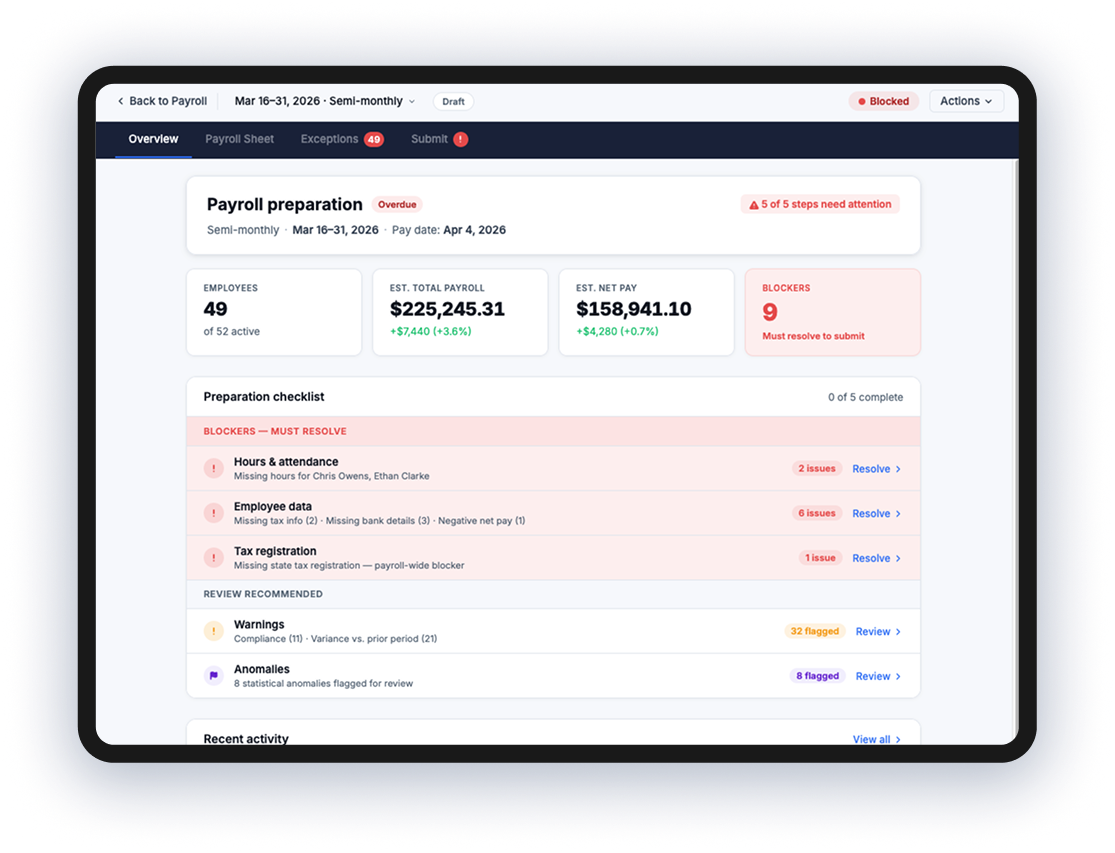The width and height of the screenshot is (1115, 853).
Task: Click the 0 of 5 complete text
Action: (x=865, y=397)
